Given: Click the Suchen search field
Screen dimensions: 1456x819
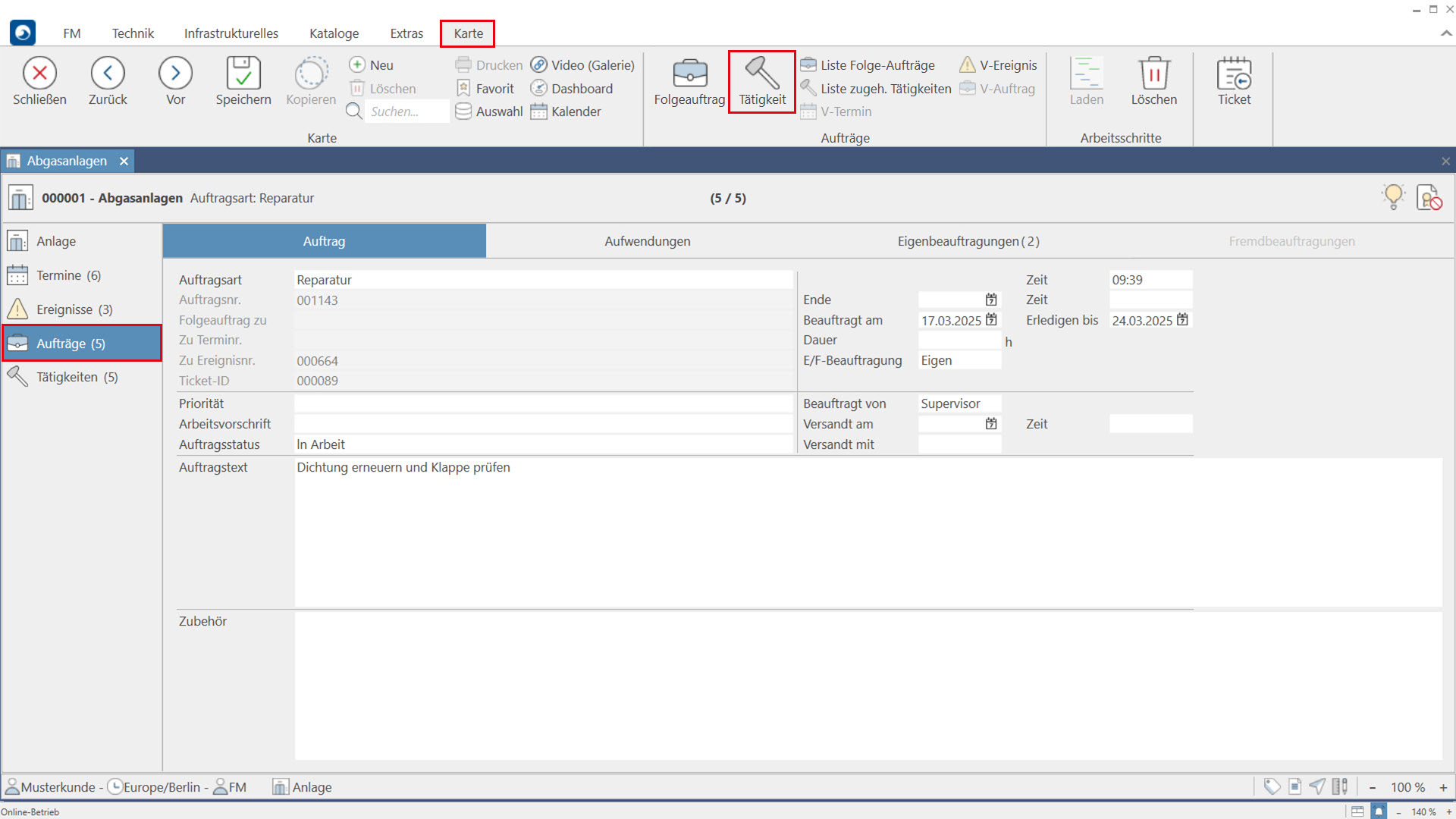Looking at the screenshot, I should 406,111.
